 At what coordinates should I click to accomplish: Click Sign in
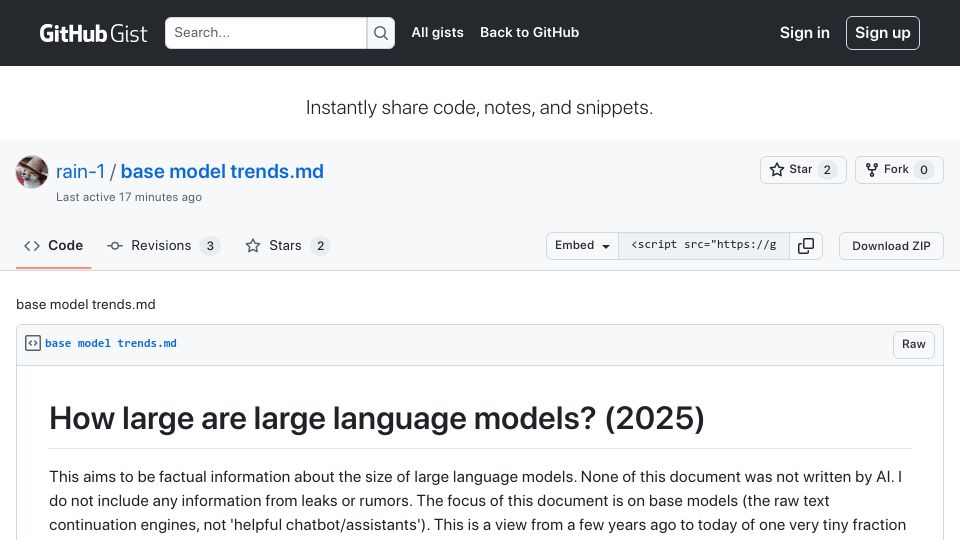click(x=804, y=32)
